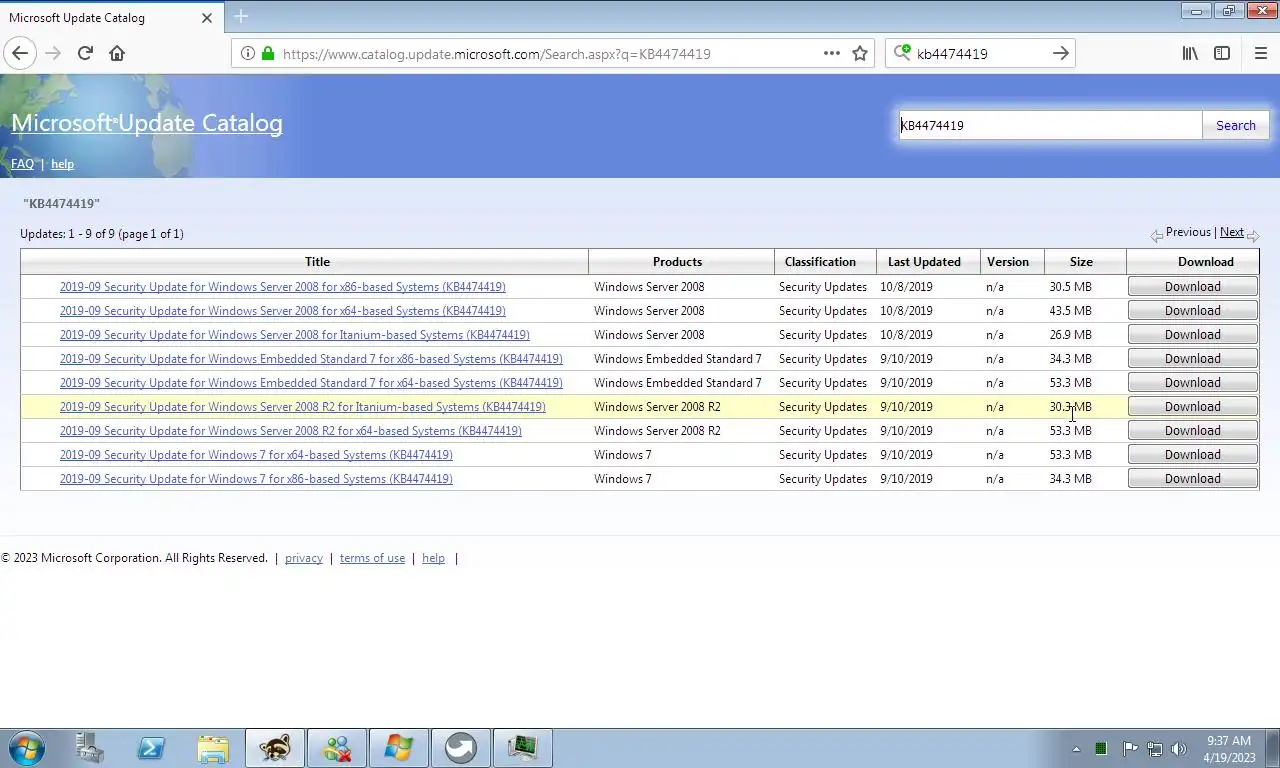The width and height of the screenshot is (1280, 768).
Task: Open Server Manager from the taskbar
Action: (90, 748)
